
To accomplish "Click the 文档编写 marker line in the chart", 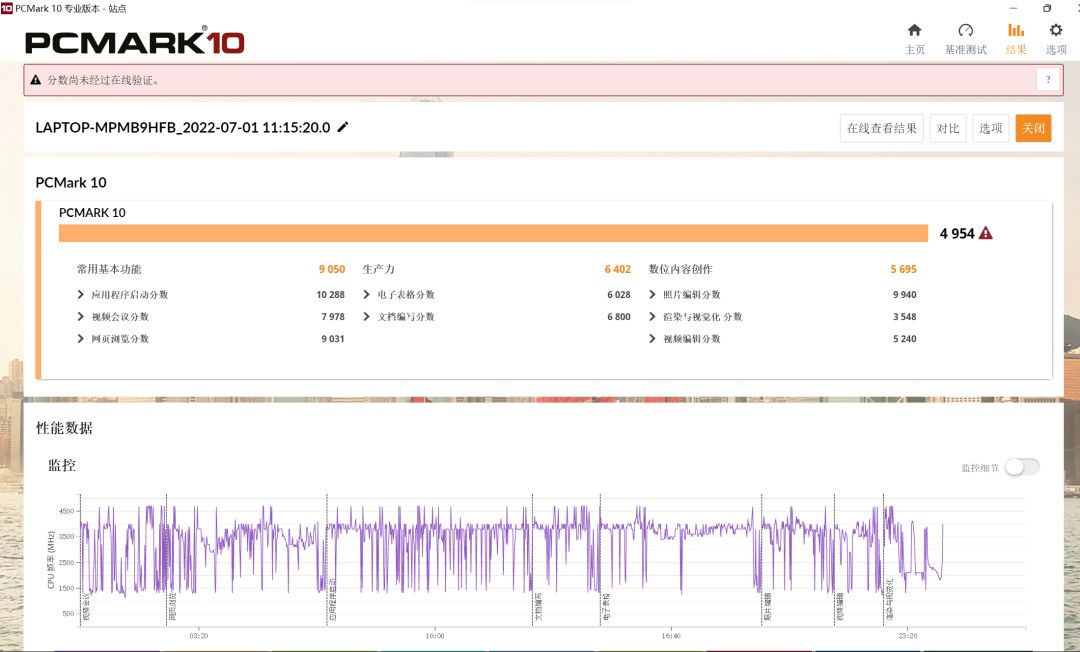I will (x=532, y=559).
